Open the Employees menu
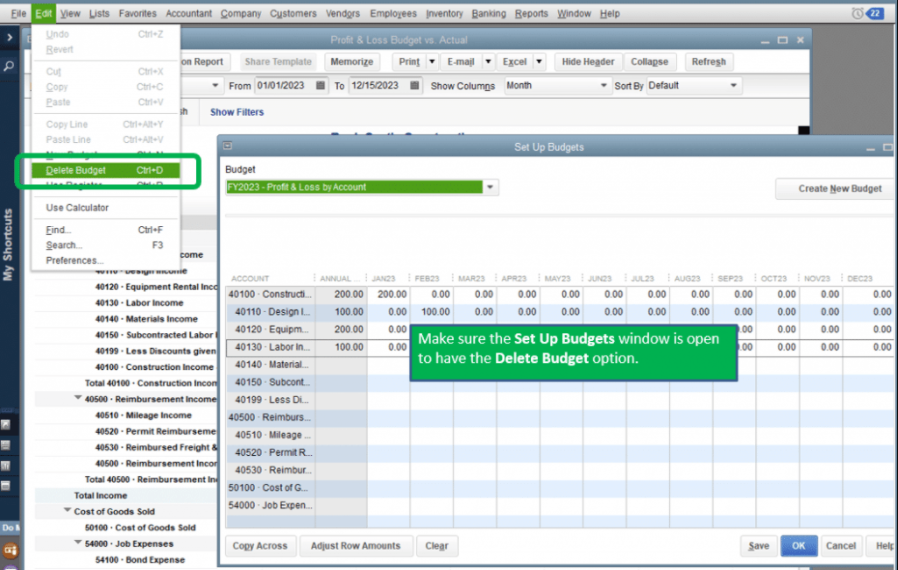 pyautogui.click(x=393, y=13)
